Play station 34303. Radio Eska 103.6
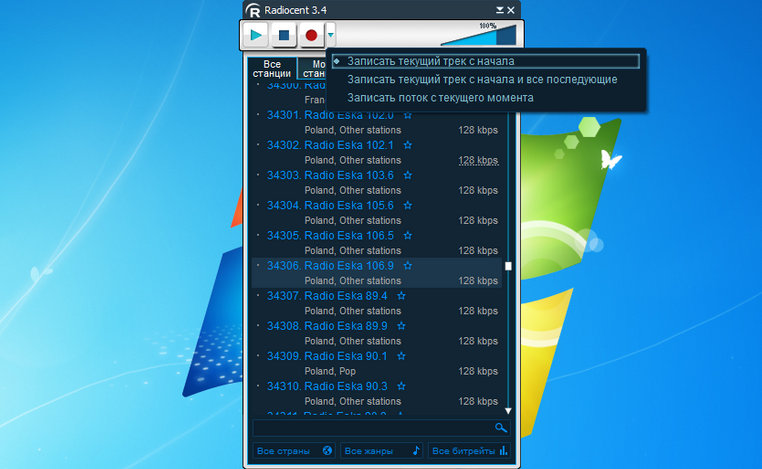This screenshot has width=762, height=469. tap(330, 175)
